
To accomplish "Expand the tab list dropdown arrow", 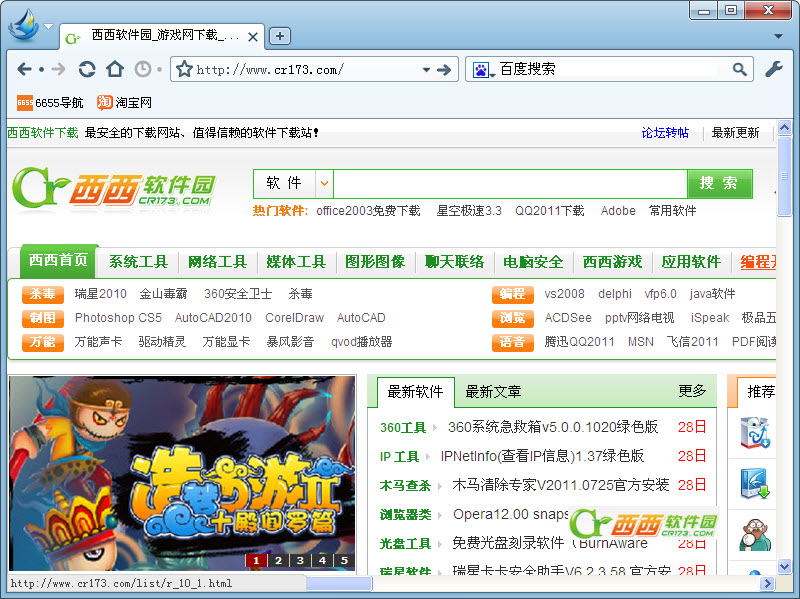I will pyautogui.click(x=778, y=36).
